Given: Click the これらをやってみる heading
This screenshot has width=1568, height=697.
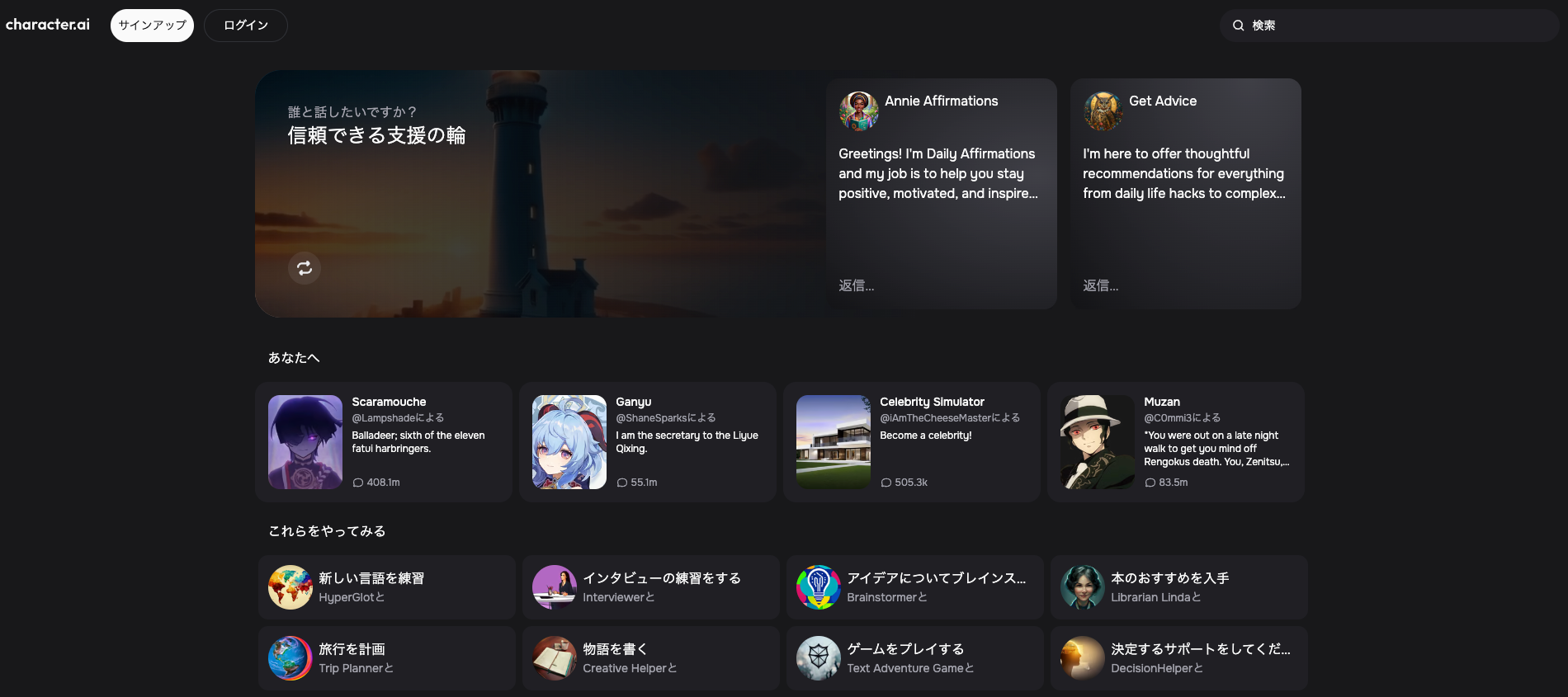Looking at the screenshot, I should [x=327, y=531].
